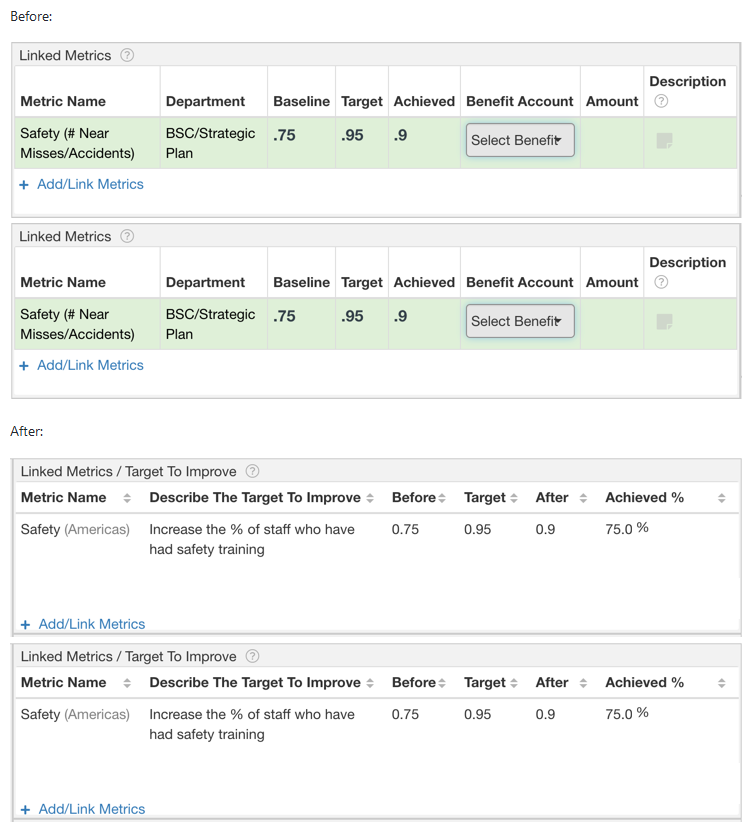The image size is (755, 825).
Task: Click Add/Link Metrics link in second Before panel
Action: [90, 365]
